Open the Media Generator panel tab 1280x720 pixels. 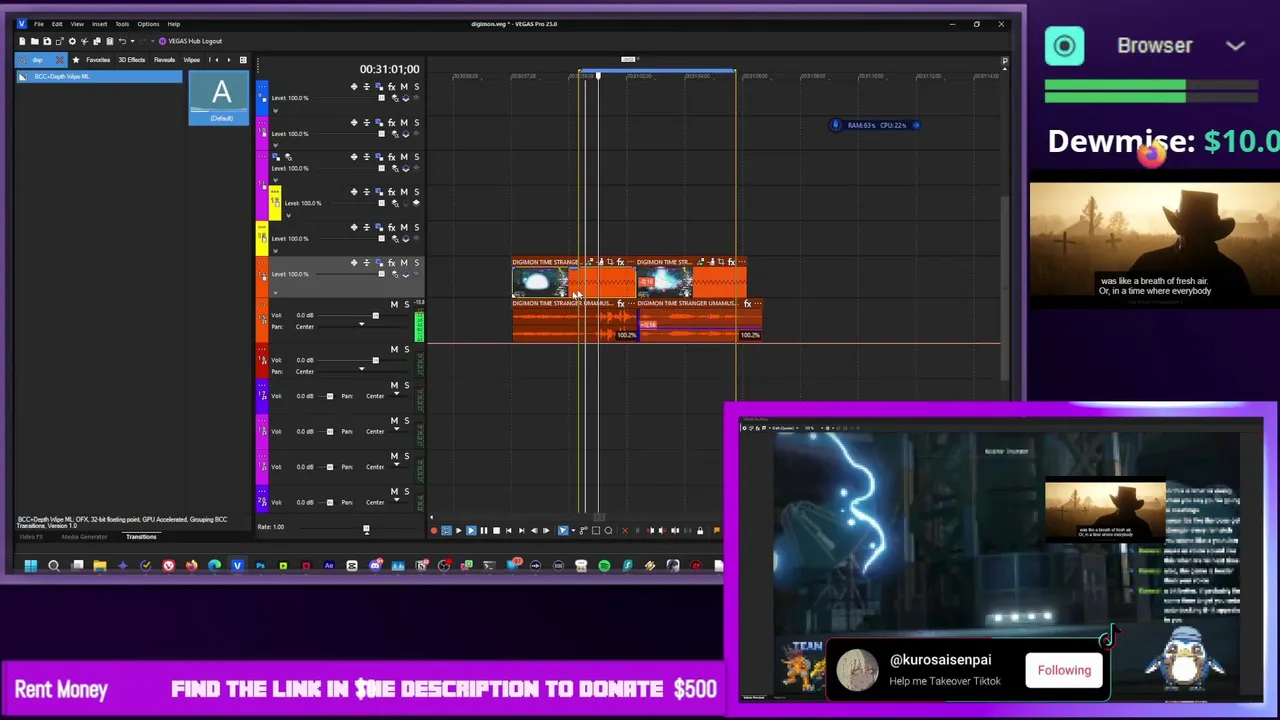[84, 537]
